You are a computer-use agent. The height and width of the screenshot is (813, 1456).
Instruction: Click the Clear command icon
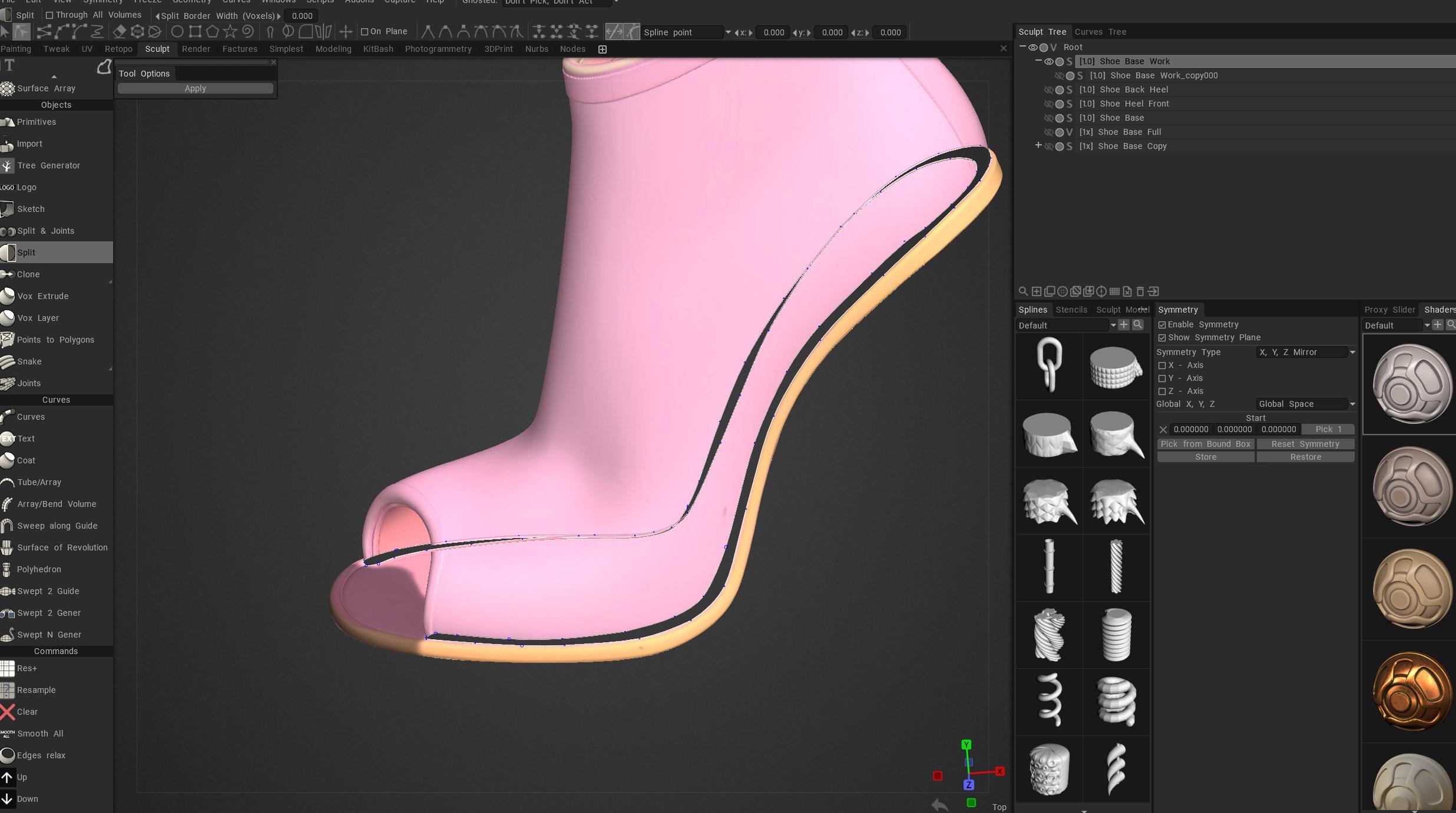8,712
